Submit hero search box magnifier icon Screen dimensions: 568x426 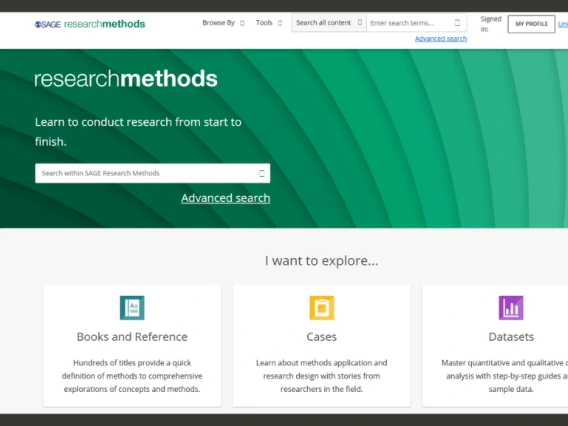point(262,174)
